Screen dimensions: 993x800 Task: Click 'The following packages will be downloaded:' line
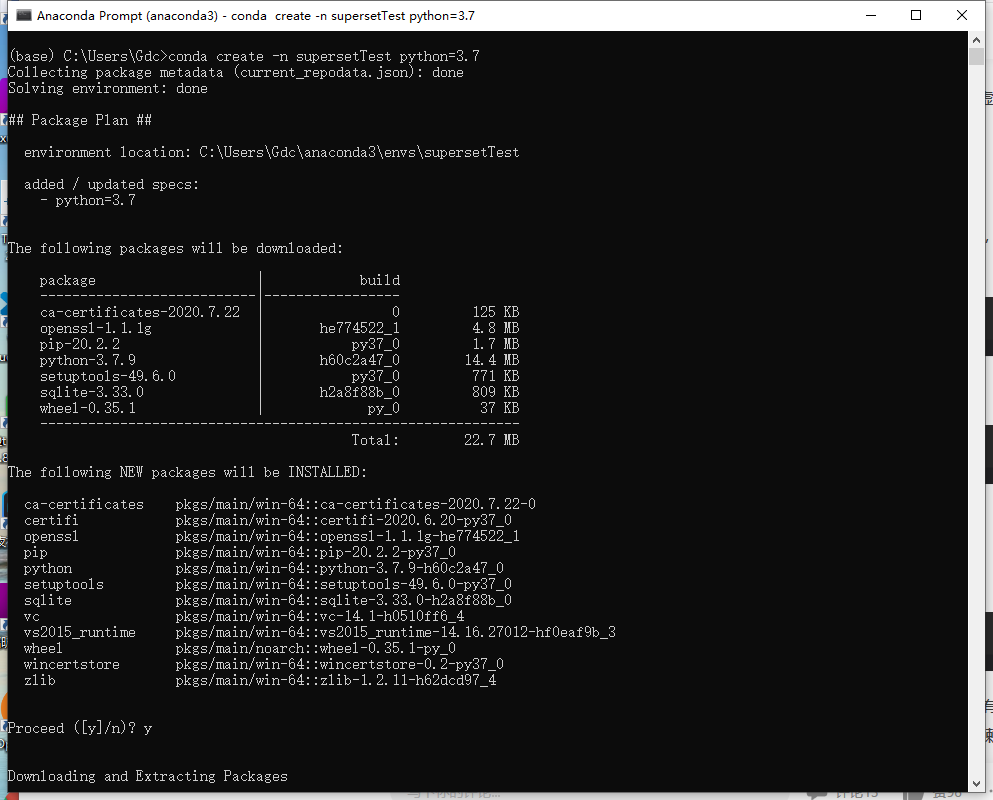pyautogui.click(x=175, y=248)
